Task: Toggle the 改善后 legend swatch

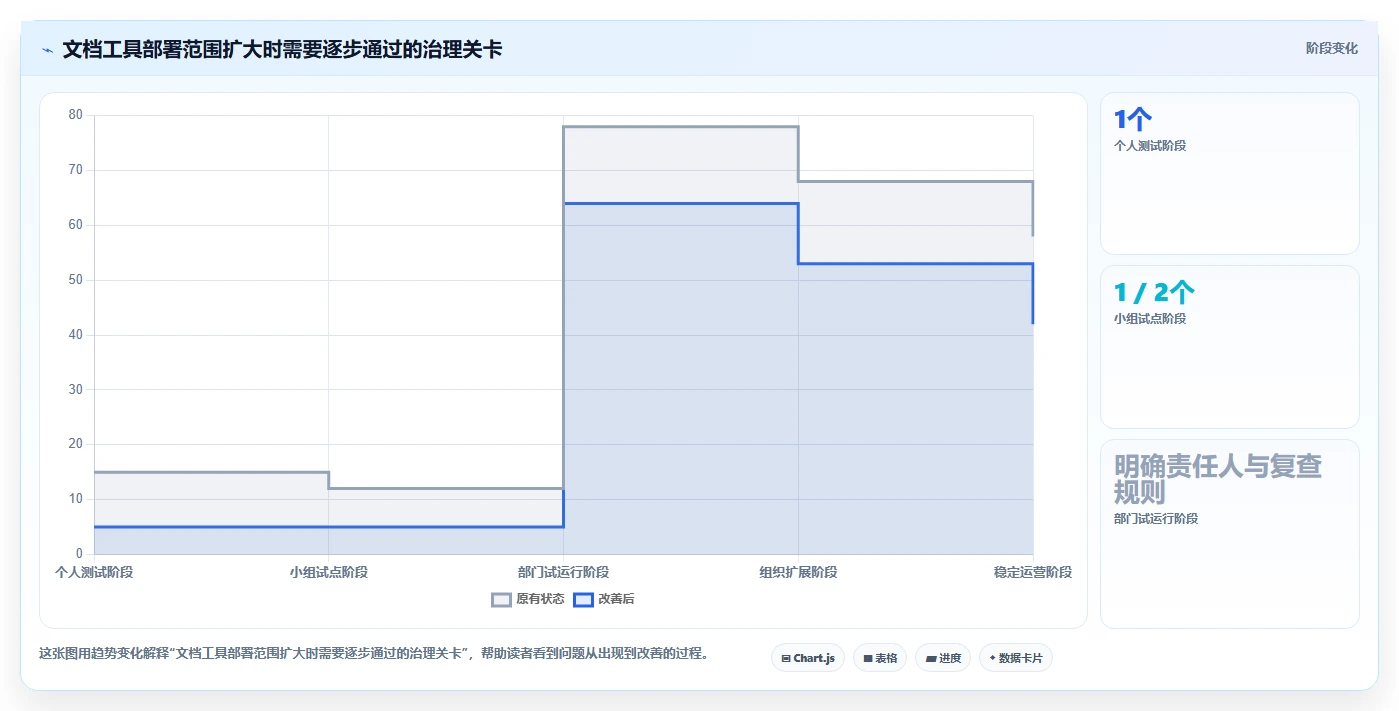Action: [x=583, y=599]
